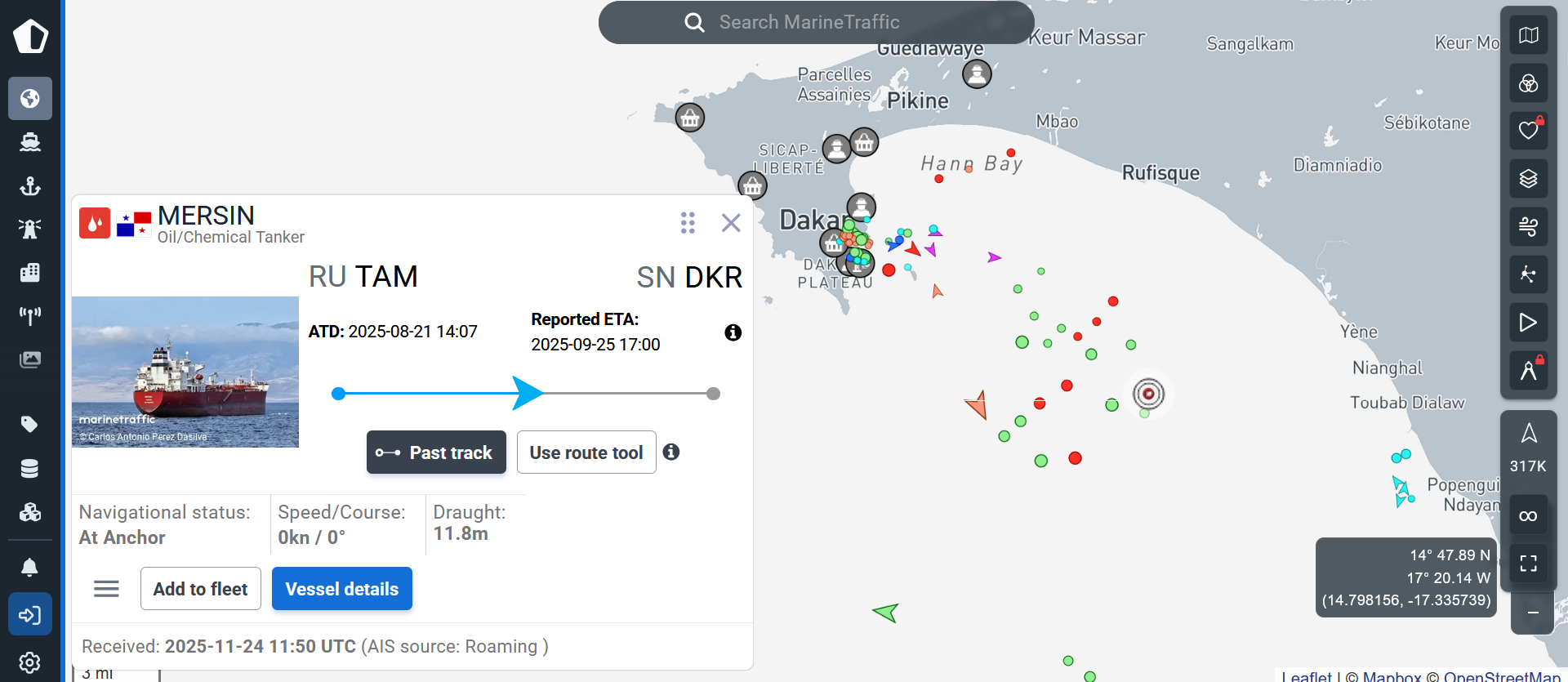Toggle the vessel names infinity icon
The height and width of the screenshot is (682, 1568).
[x=1528, y=515]
